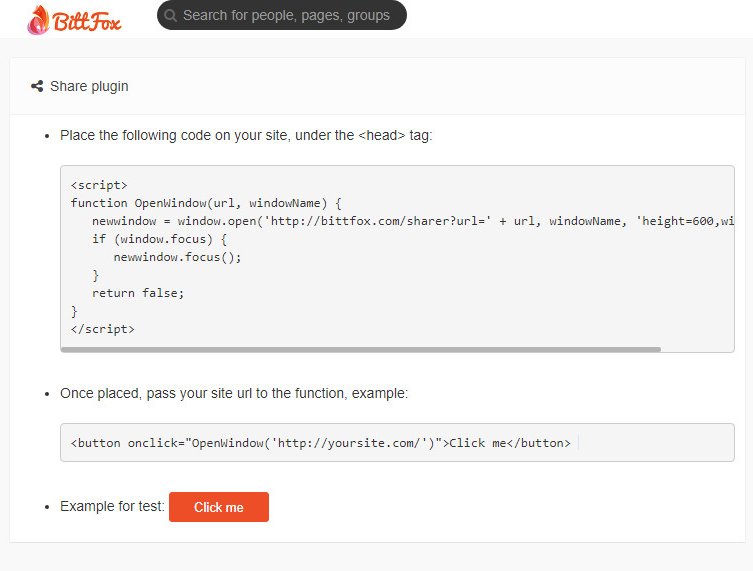This screenshot has height=571, width=753.
Task: Click the orange Click me button
Action: pyautogui.click(x=219, y=507)
